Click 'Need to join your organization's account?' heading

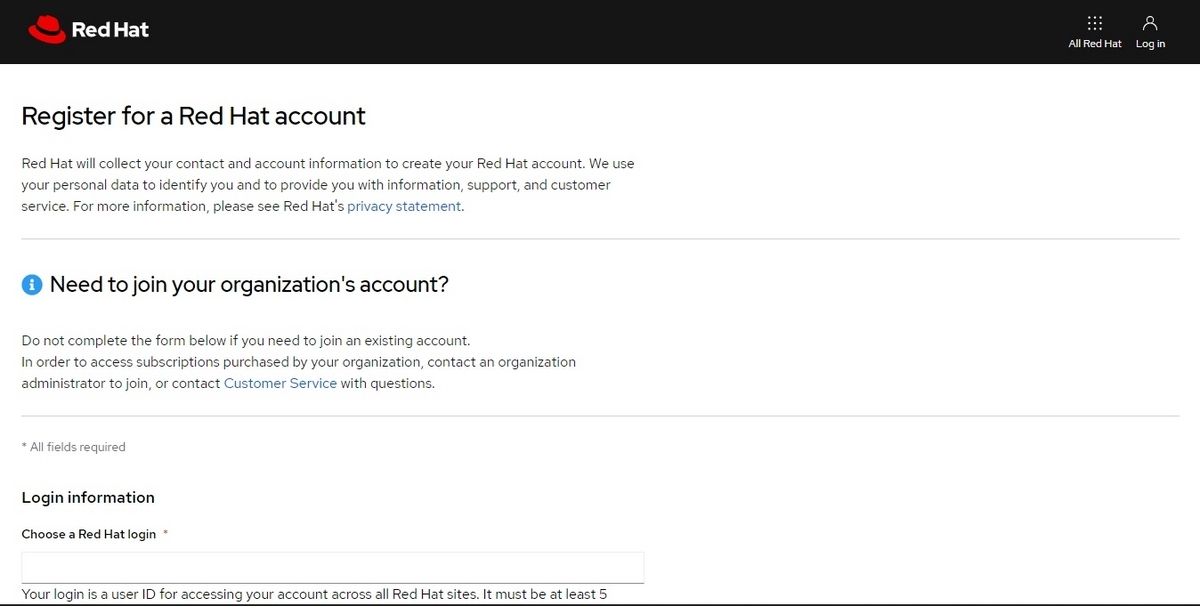pyautogui.click(x=249, y=285)
